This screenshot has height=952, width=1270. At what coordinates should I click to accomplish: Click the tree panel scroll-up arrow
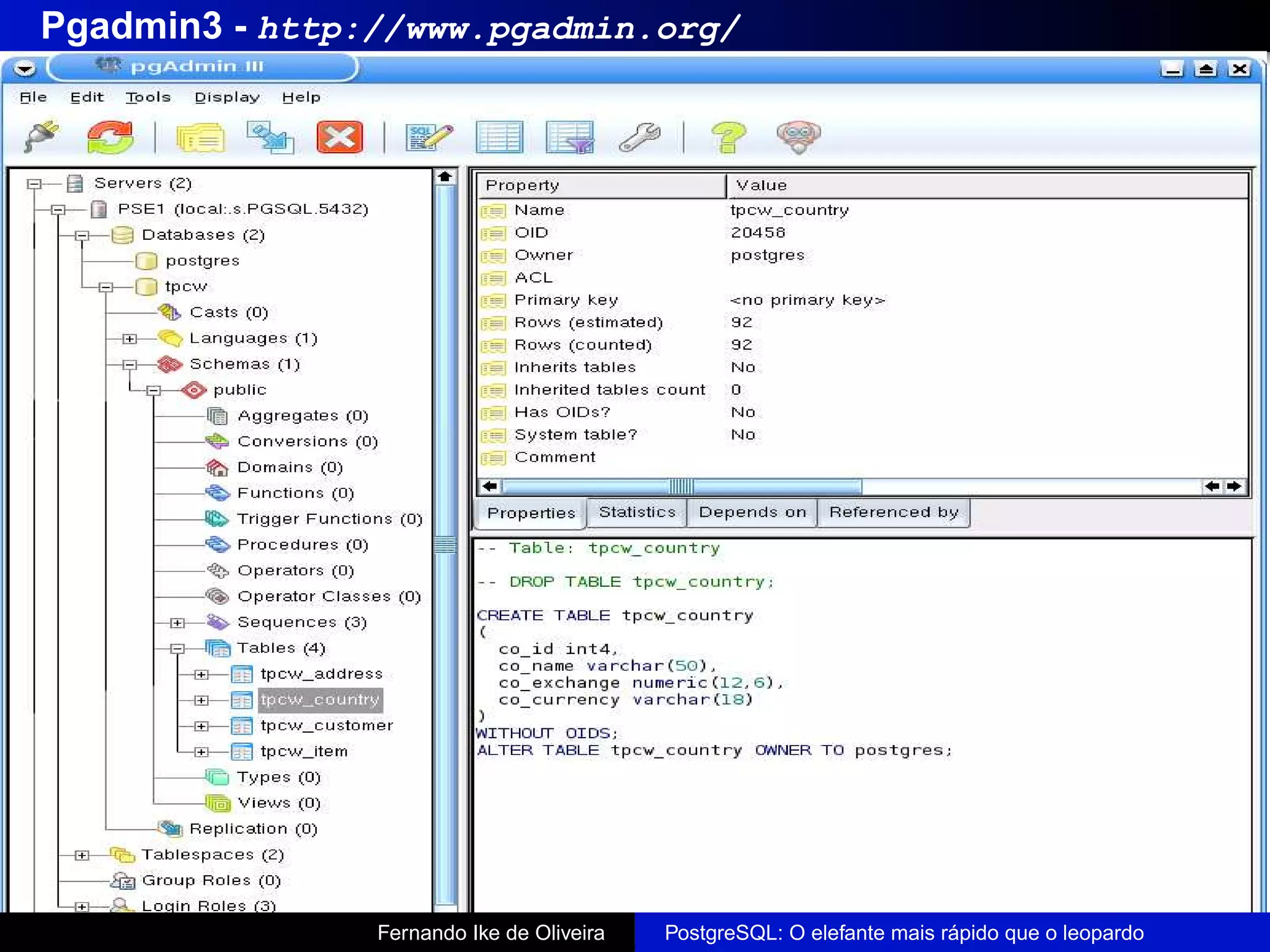click(x=445, y=177)
